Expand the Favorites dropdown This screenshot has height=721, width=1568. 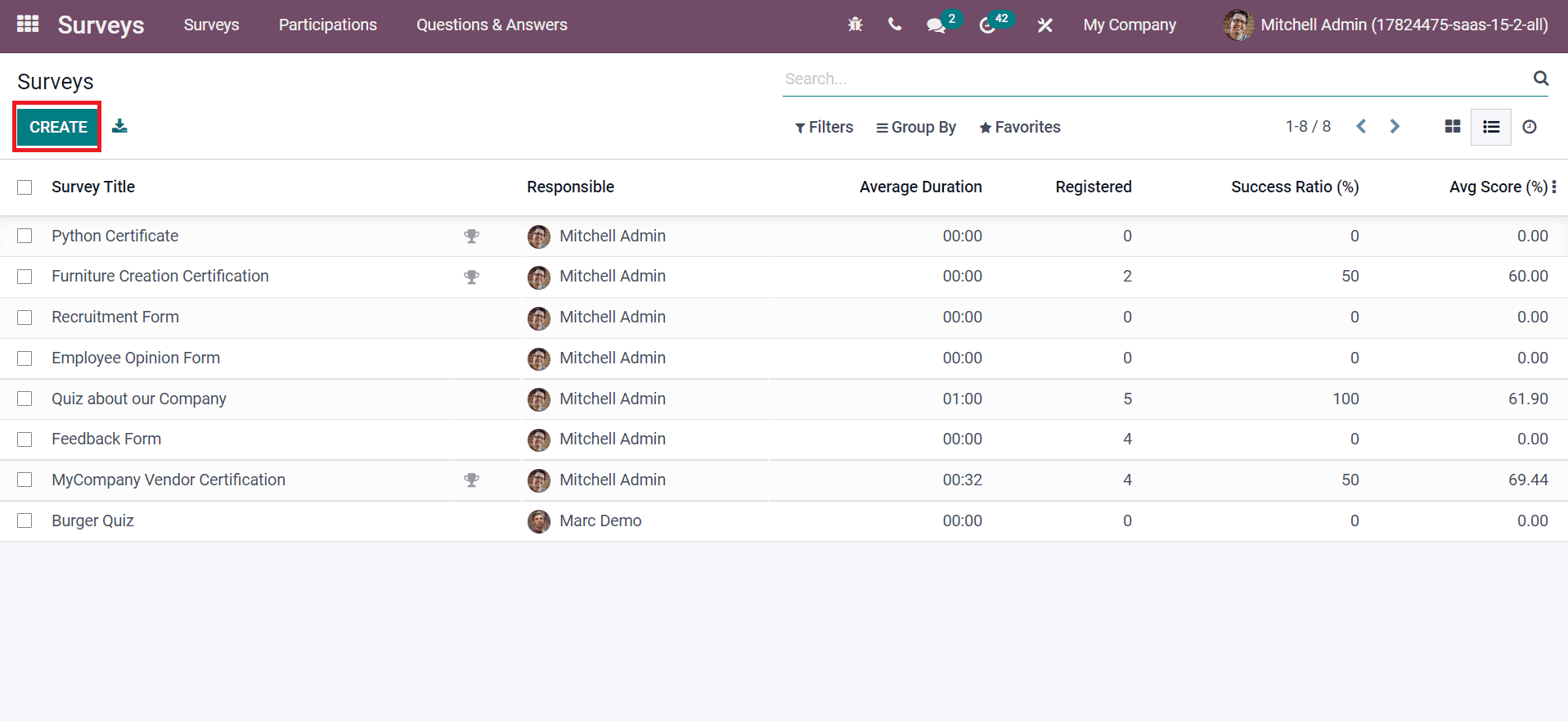1020,127
